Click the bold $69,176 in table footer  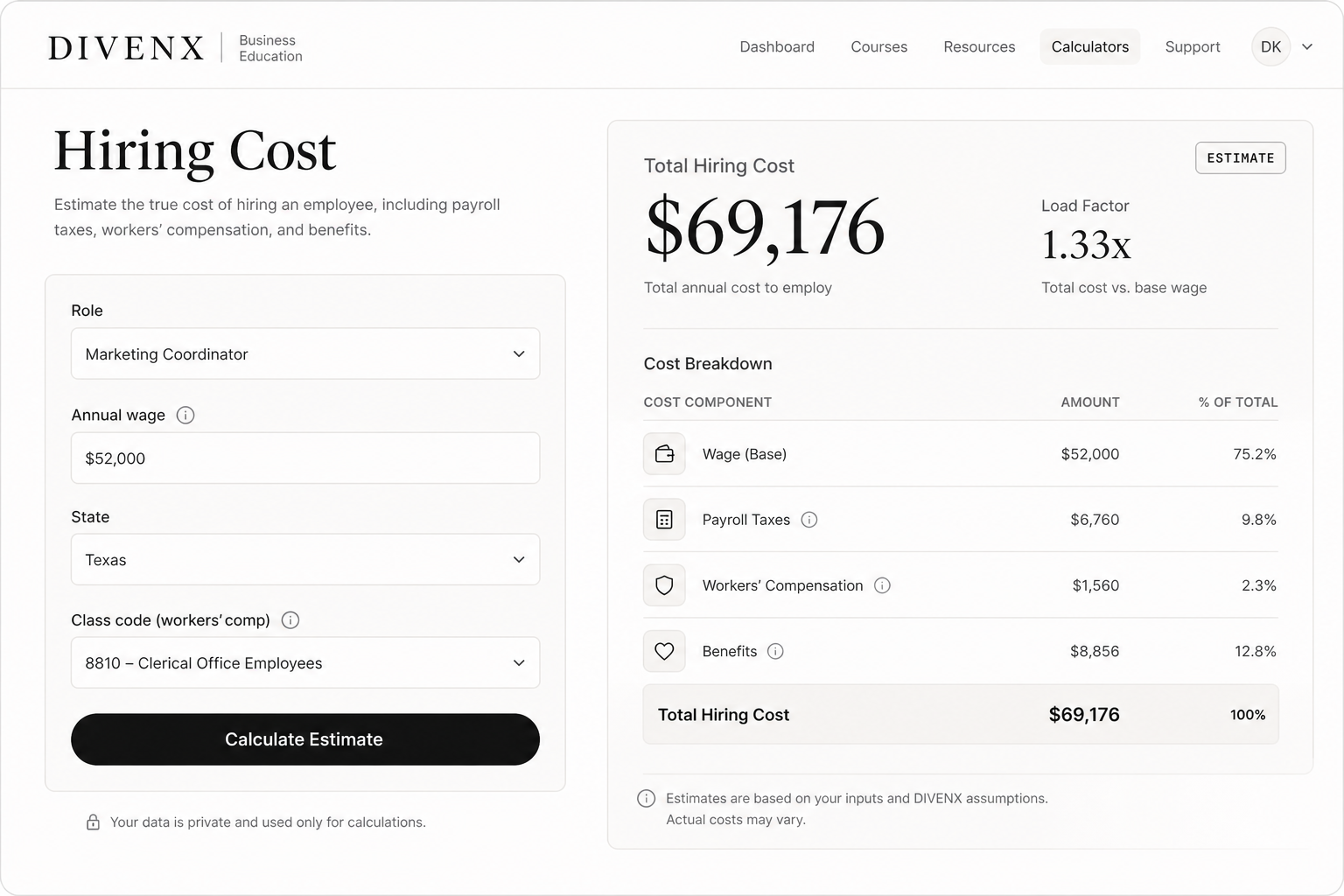coord(1084,715)
